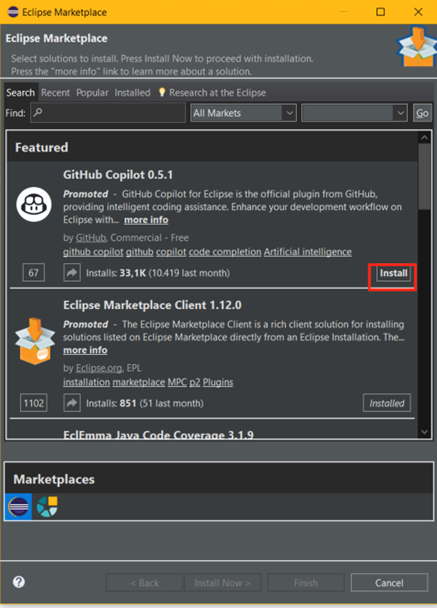437x608 pixels.
Task: Click the Plugins tag
Action: point(218,382)
